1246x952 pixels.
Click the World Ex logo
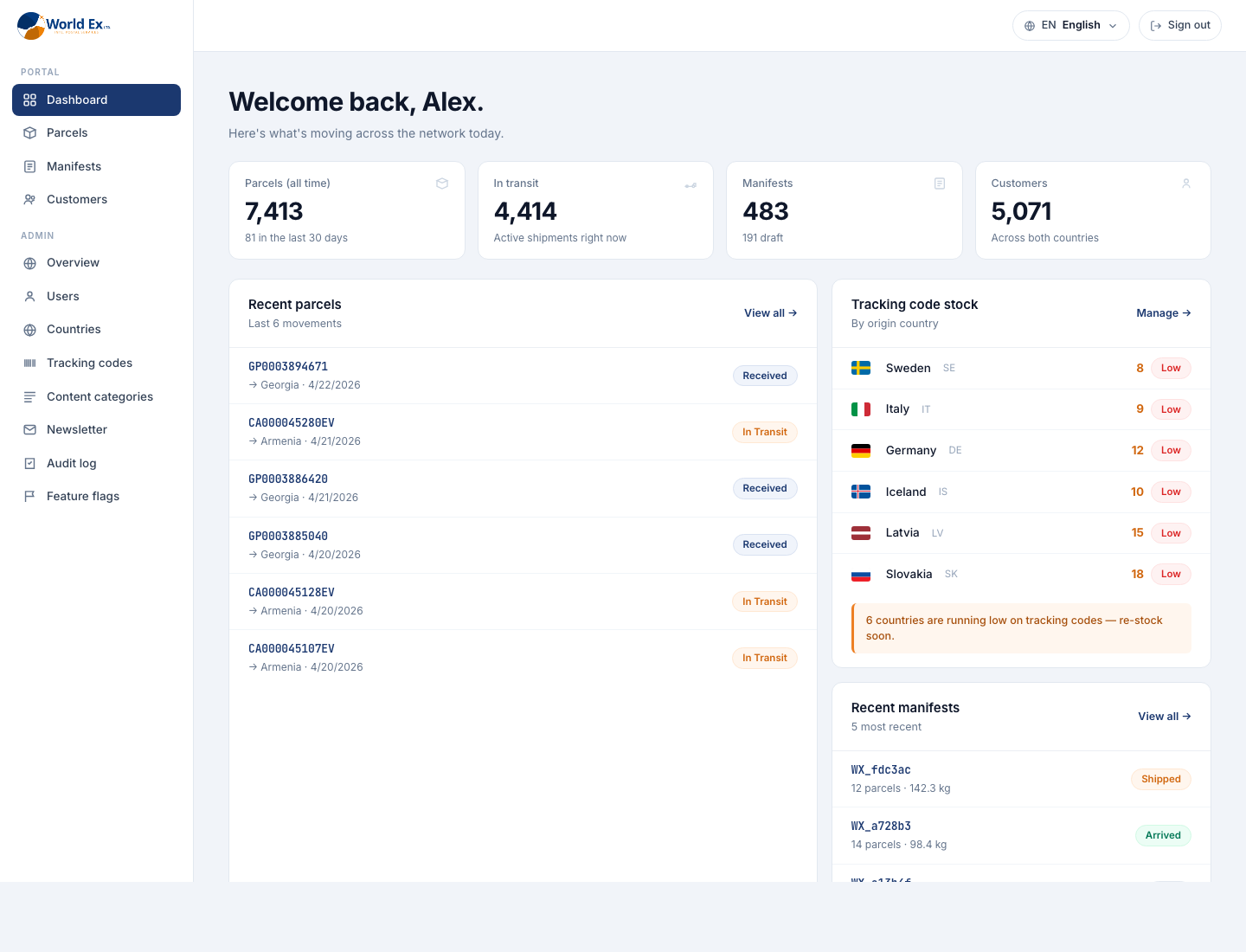coord(64,26)
